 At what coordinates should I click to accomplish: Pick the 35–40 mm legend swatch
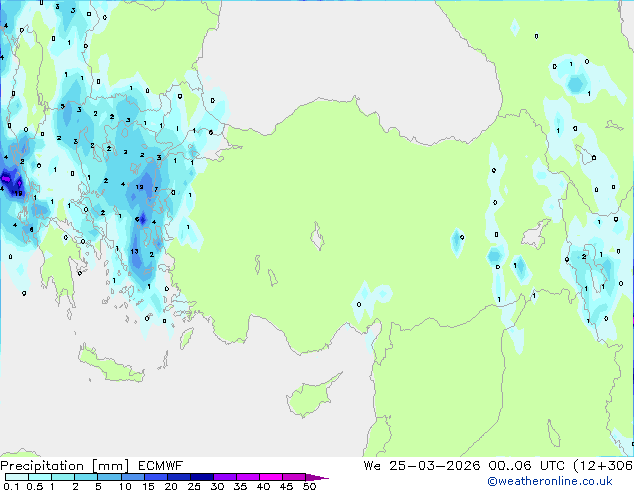coord(247,477)
